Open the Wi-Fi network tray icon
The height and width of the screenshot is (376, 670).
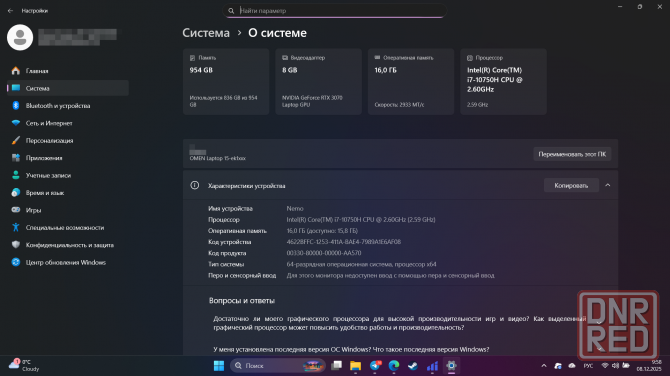coord(605,366)
